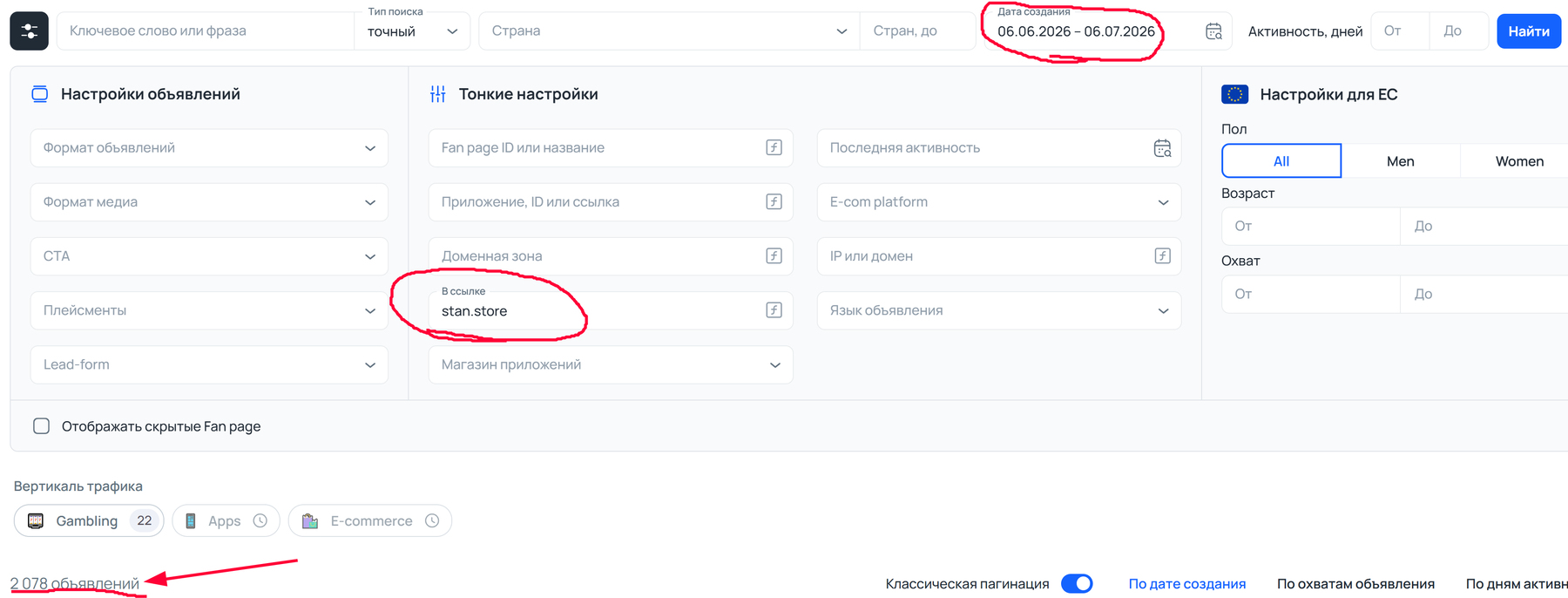Click the function icon in Доменная зона field

[x=774, y=255]
